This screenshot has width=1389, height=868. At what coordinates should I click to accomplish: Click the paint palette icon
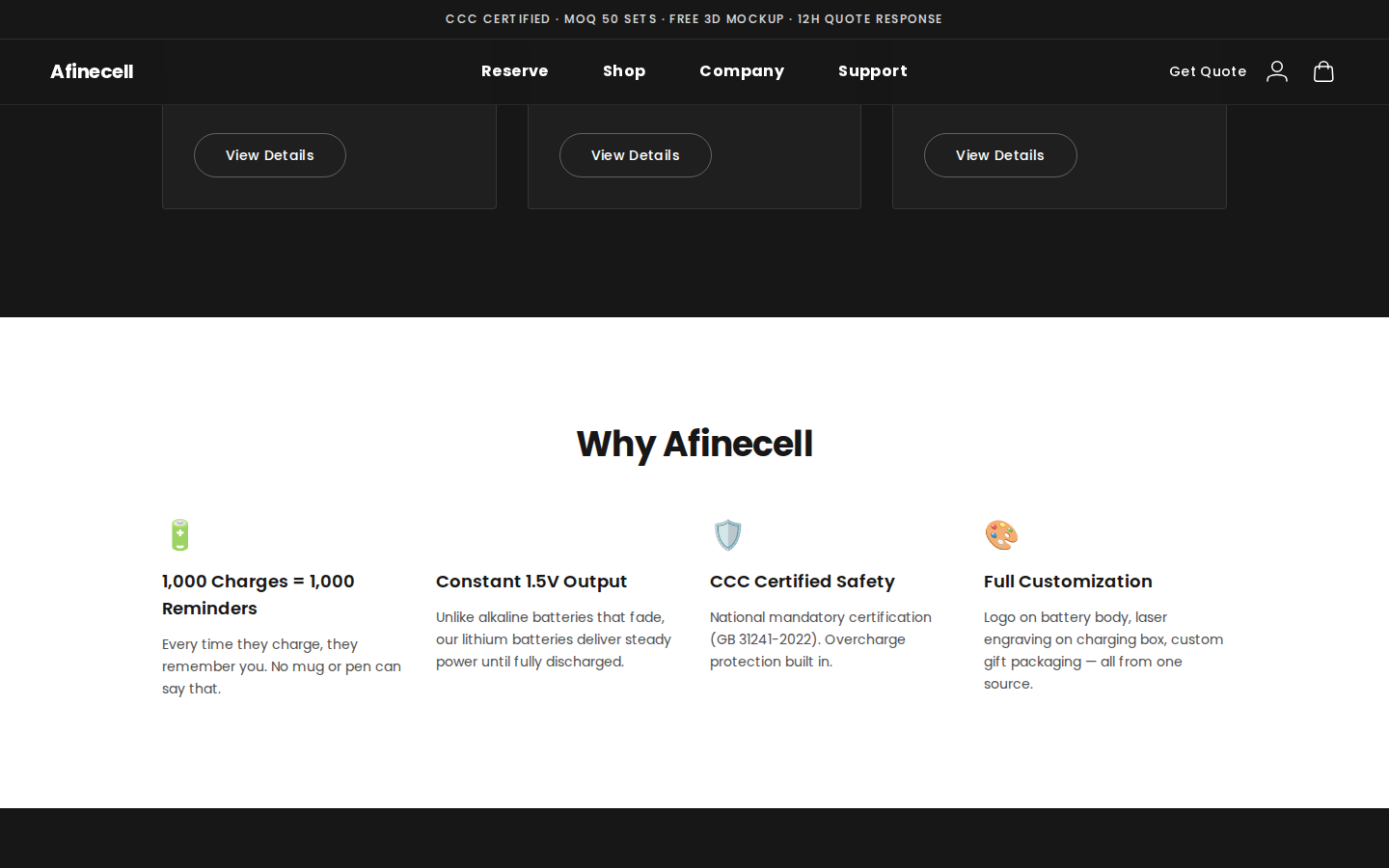pos(1001,535)
